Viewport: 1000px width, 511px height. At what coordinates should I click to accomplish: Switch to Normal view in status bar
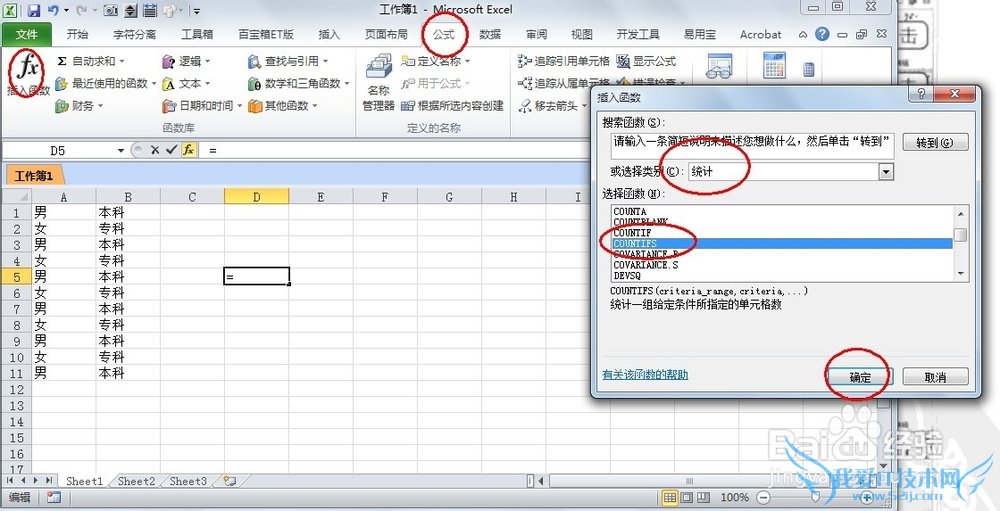coord(670,497)
